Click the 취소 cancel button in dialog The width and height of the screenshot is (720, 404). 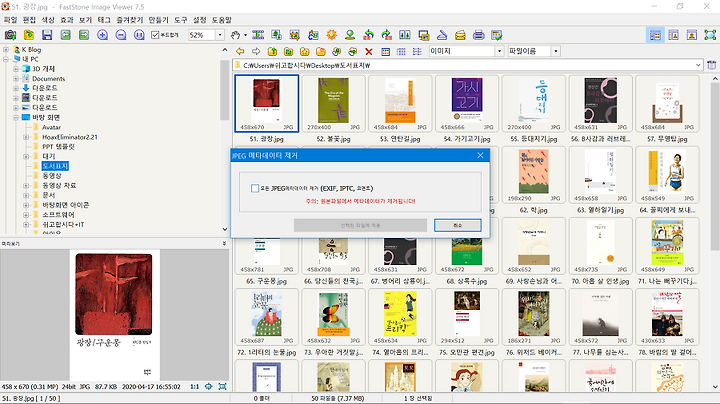[x=458, y=225]
